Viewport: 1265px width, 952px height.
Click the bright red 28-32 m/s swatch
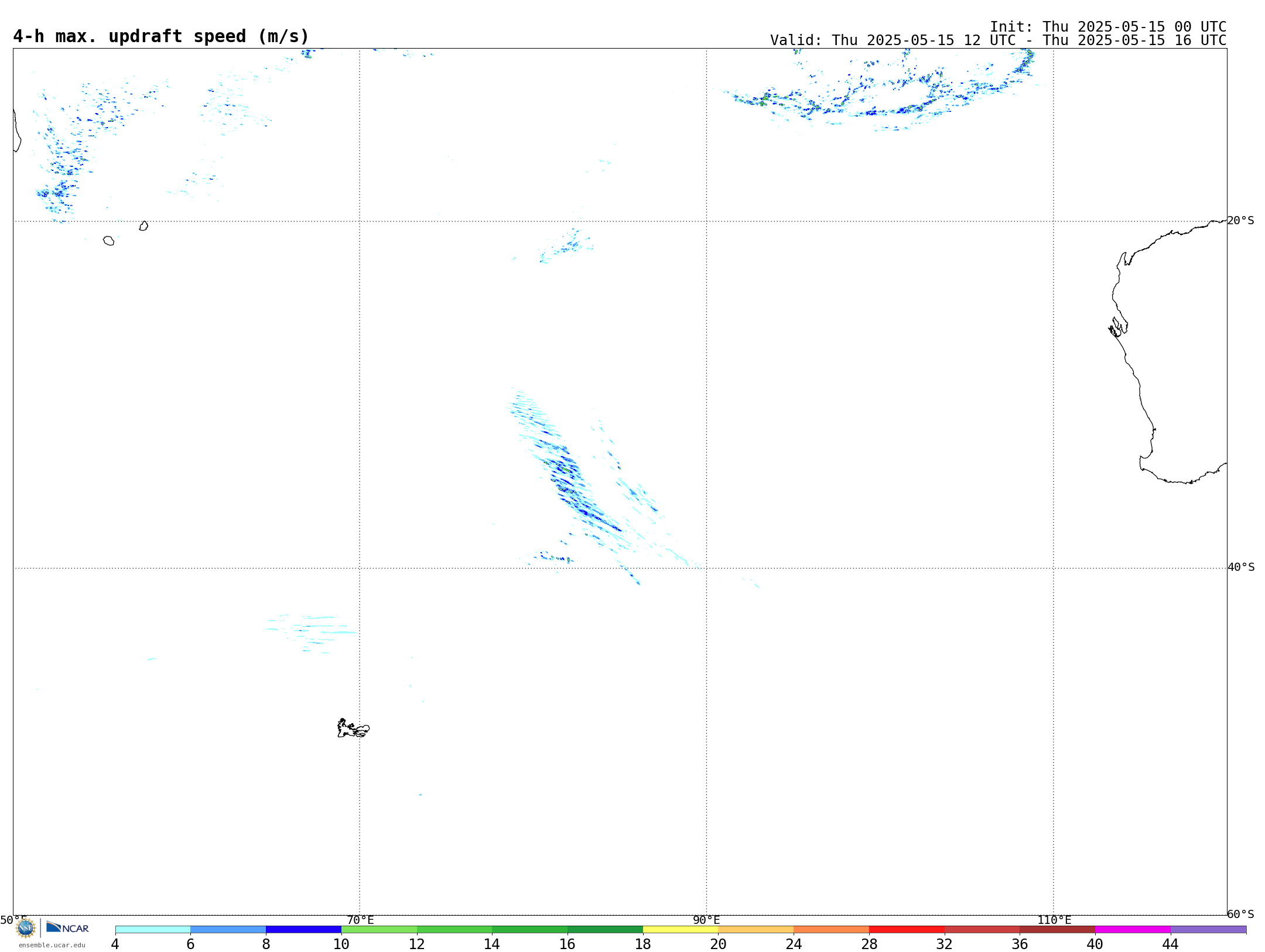tap(907, 930)
